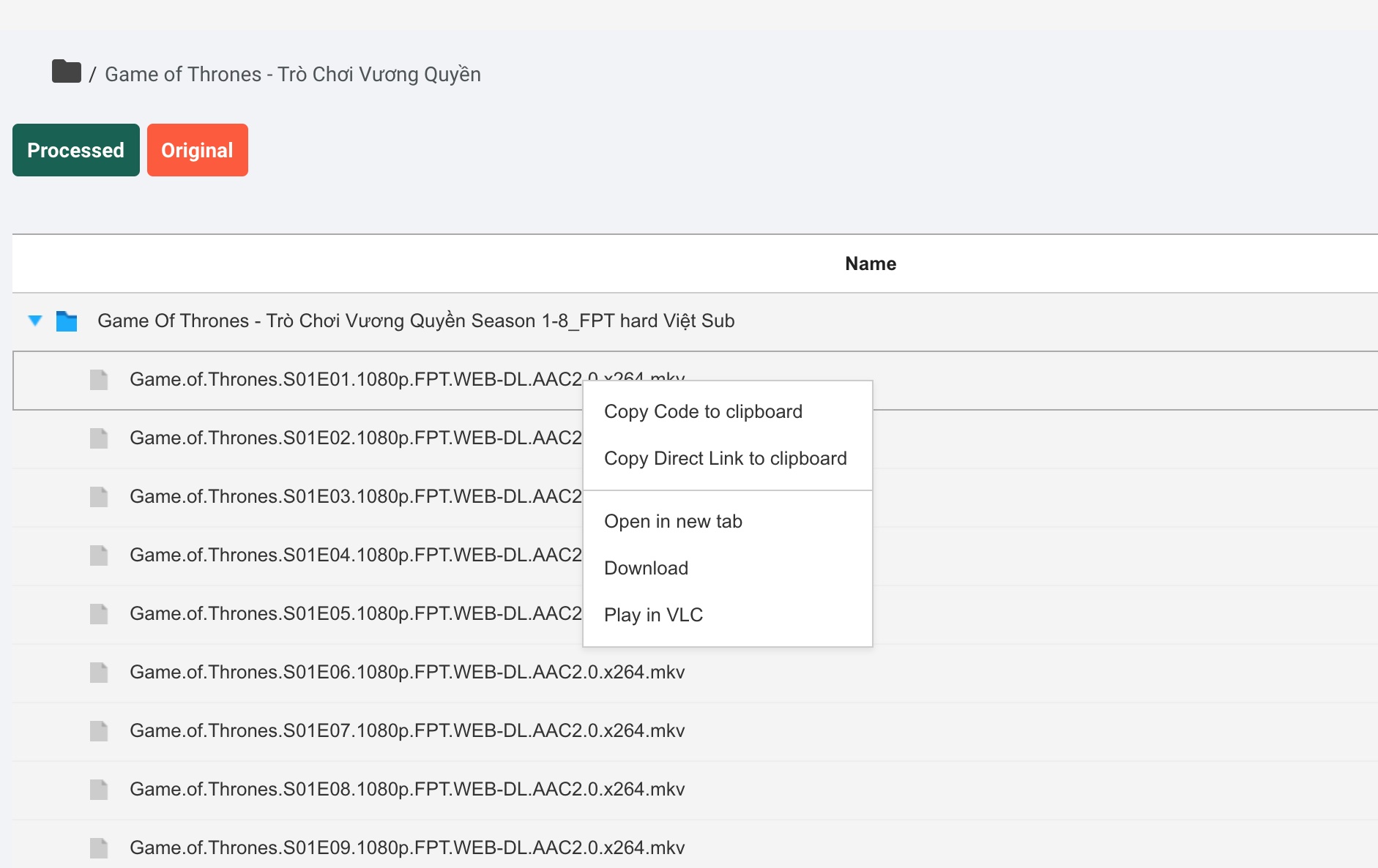The width and height of the screenshot is (1378, 868).
Task: Click file icon beside S01E08 mkv
Action: [99, 790]
